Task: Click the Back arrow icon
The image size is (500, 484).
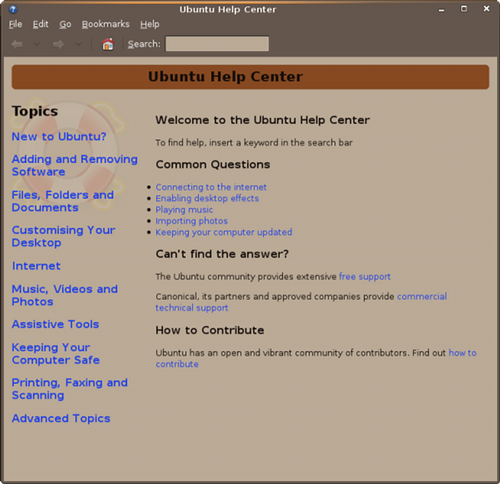Action: [x=17, y=44]
